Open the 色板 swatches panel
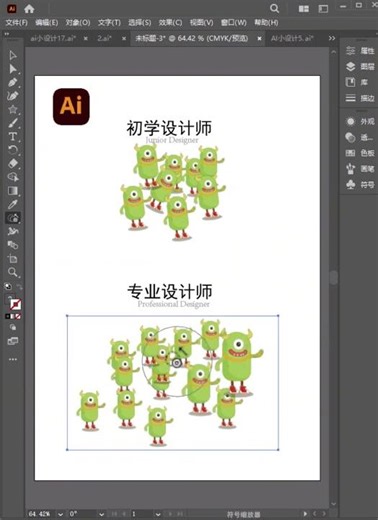Screen dimensions: 378x520 360,153
